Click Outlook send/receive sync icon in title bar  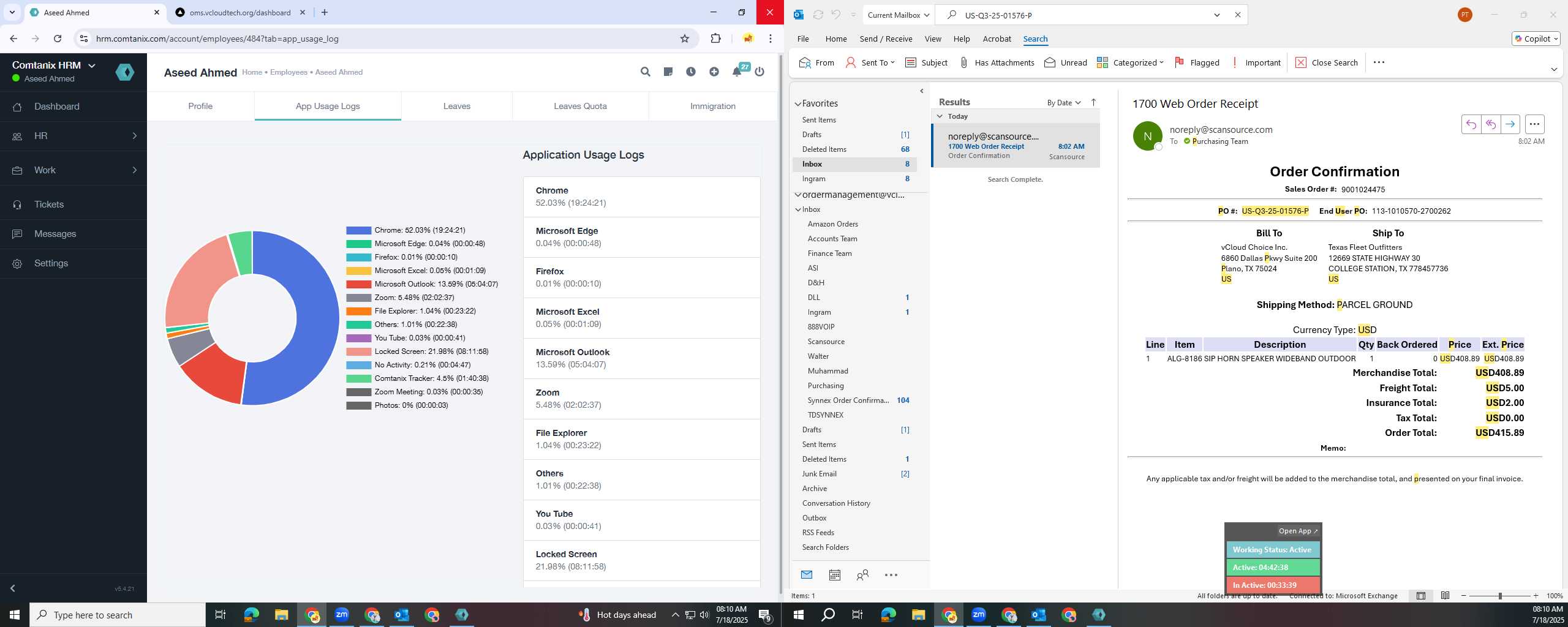818,15
